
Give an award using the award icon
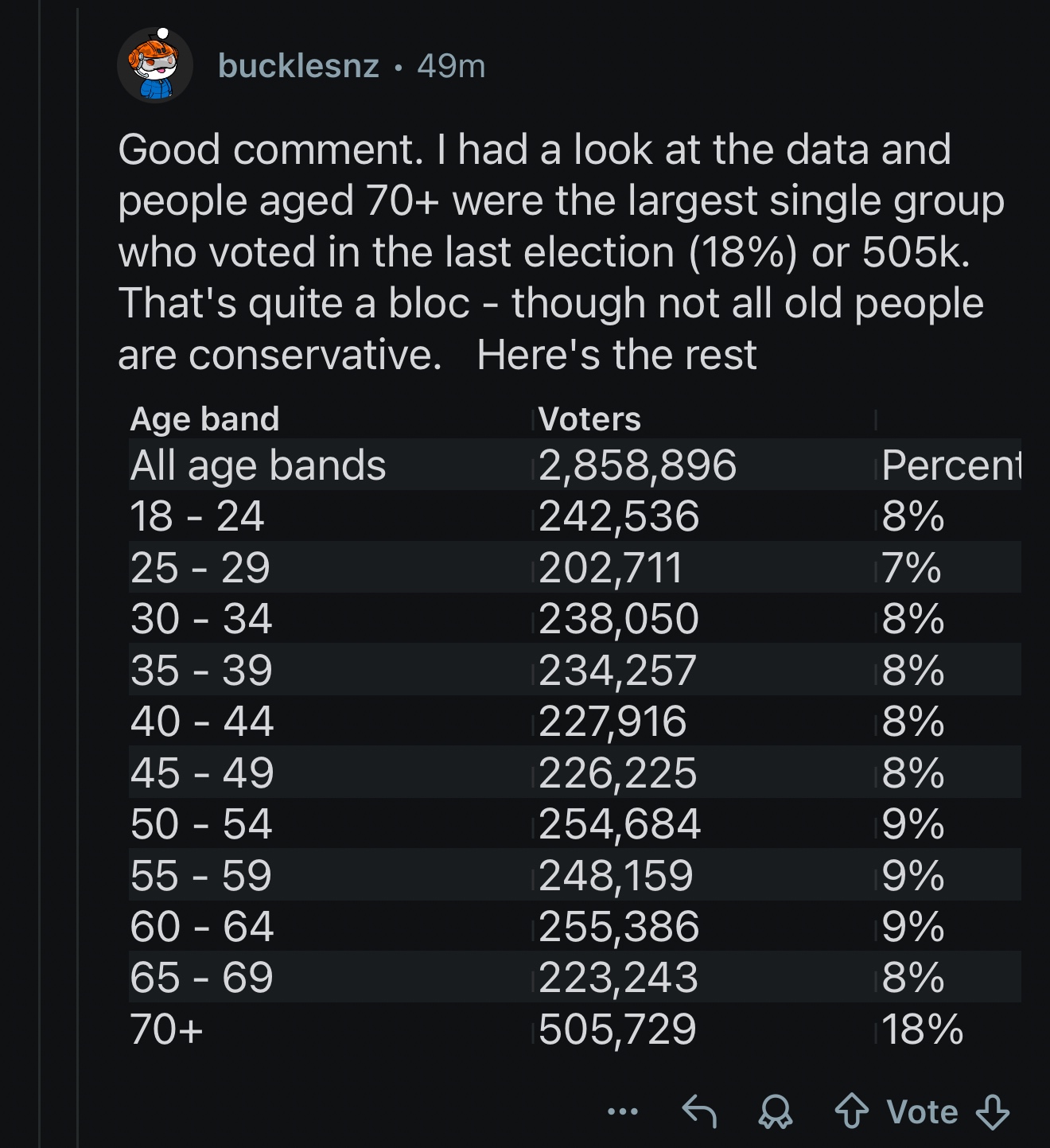[776, 1111]
